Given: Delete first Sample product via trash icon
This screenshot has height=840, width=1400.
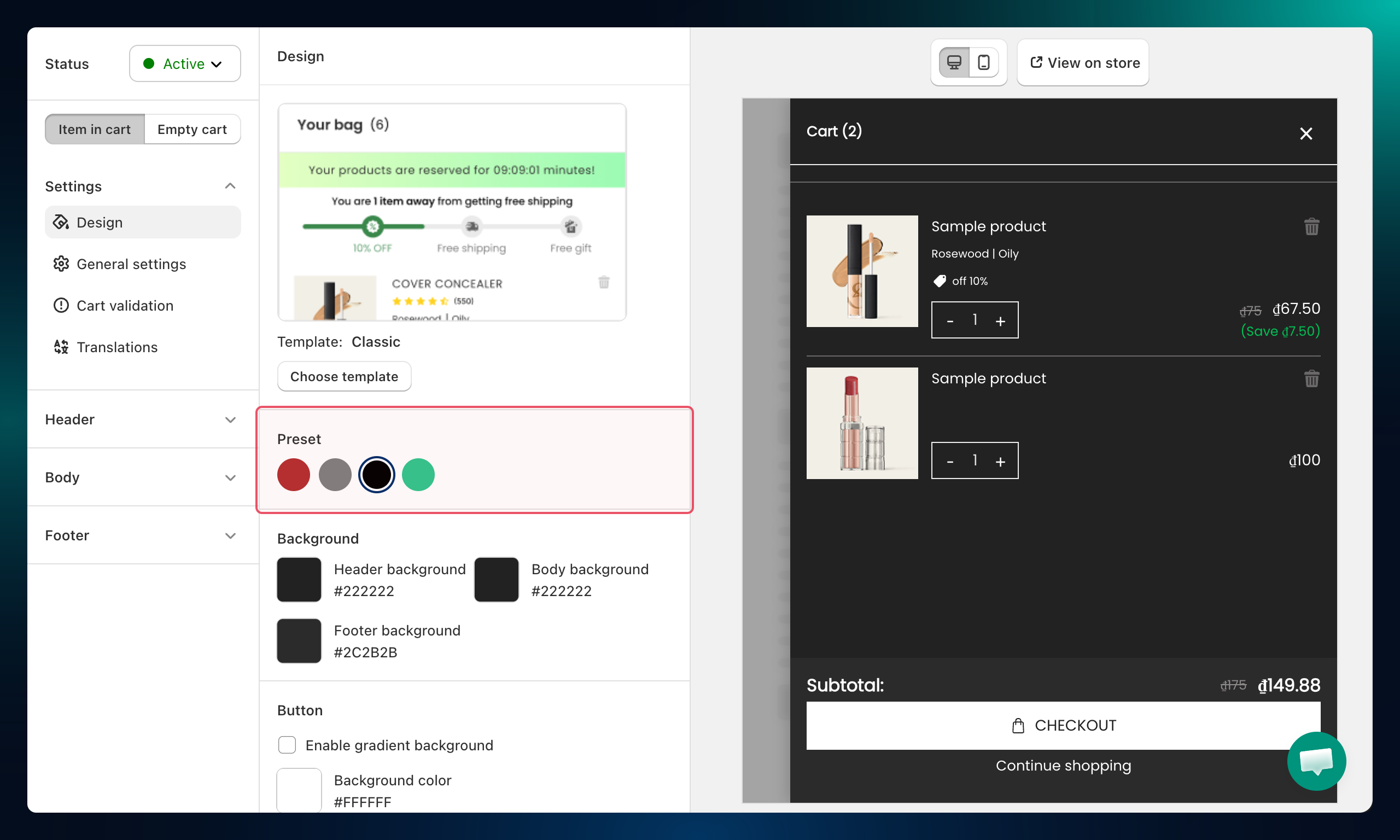Looking at the screenshot, I should point(1312,226).
